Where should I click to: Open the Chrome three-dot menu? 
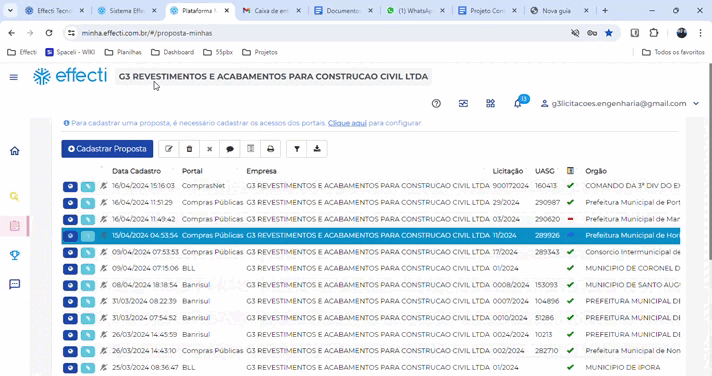click(700, 33)
